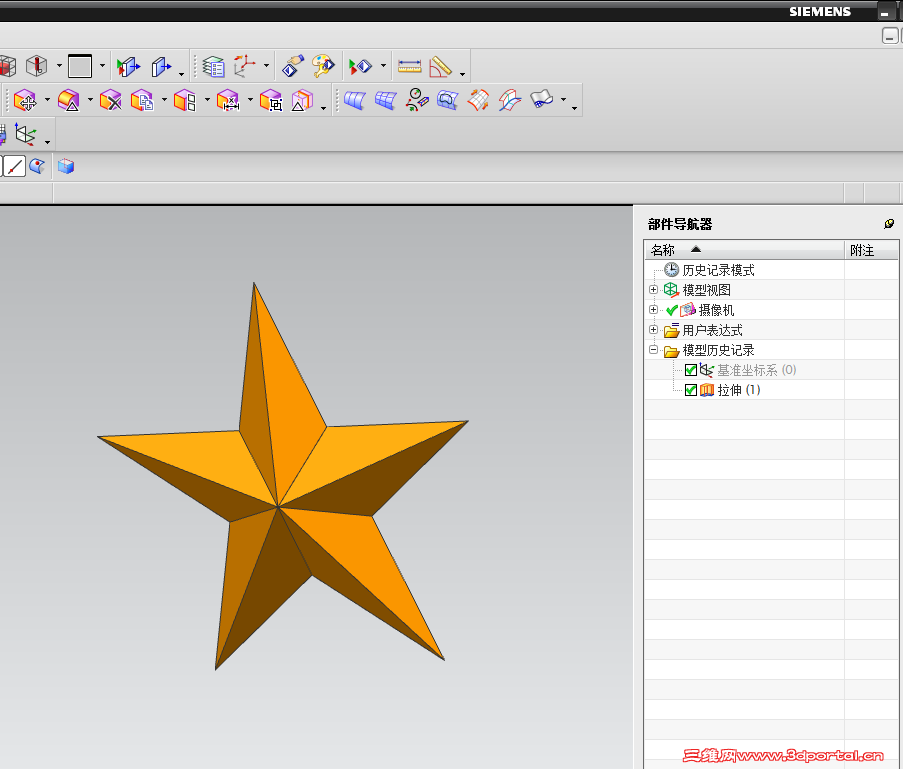Open dropdown next to Move Face tool
The image size is (903, 769).
[x=47, y=100]
